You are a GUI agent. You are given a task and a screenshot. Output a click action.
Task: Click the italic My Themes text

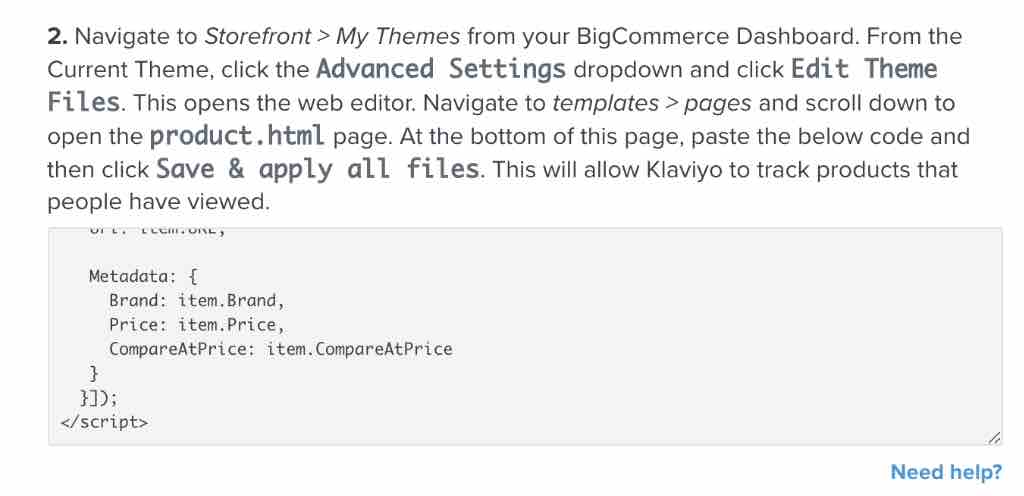point(398,37)
